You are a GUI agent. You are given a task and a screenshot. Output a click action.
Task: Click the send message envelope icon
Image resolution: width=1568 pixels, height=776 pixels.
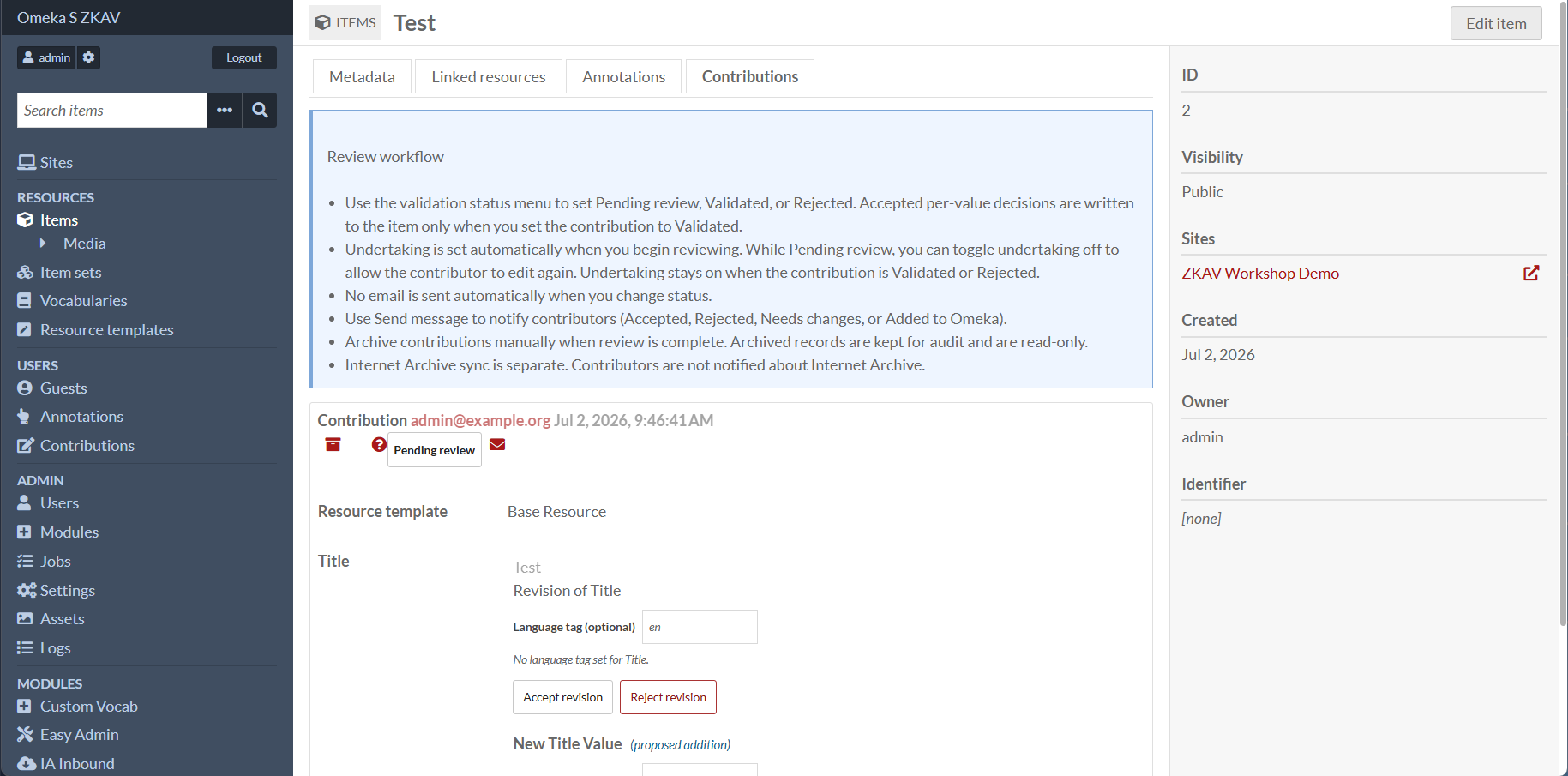(497, 444)
